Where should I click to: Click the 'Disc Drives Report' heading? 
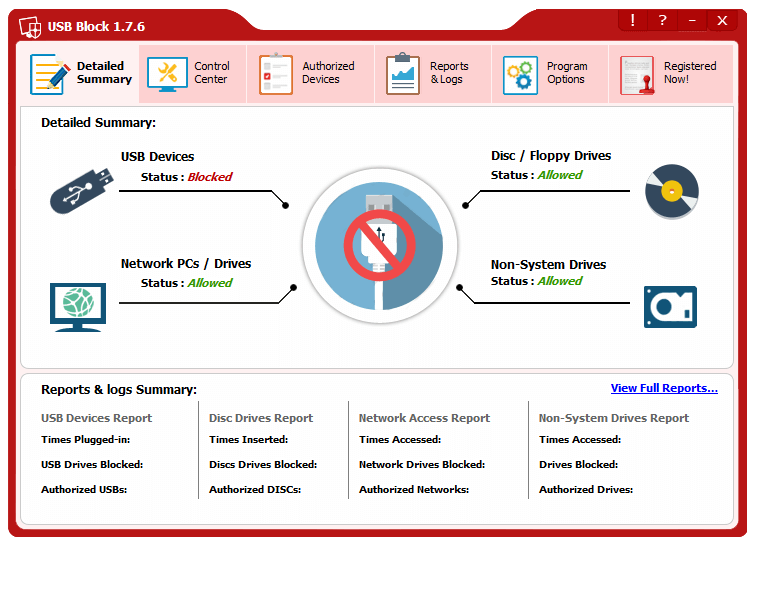pyautogui.click(x=261, y=418)
